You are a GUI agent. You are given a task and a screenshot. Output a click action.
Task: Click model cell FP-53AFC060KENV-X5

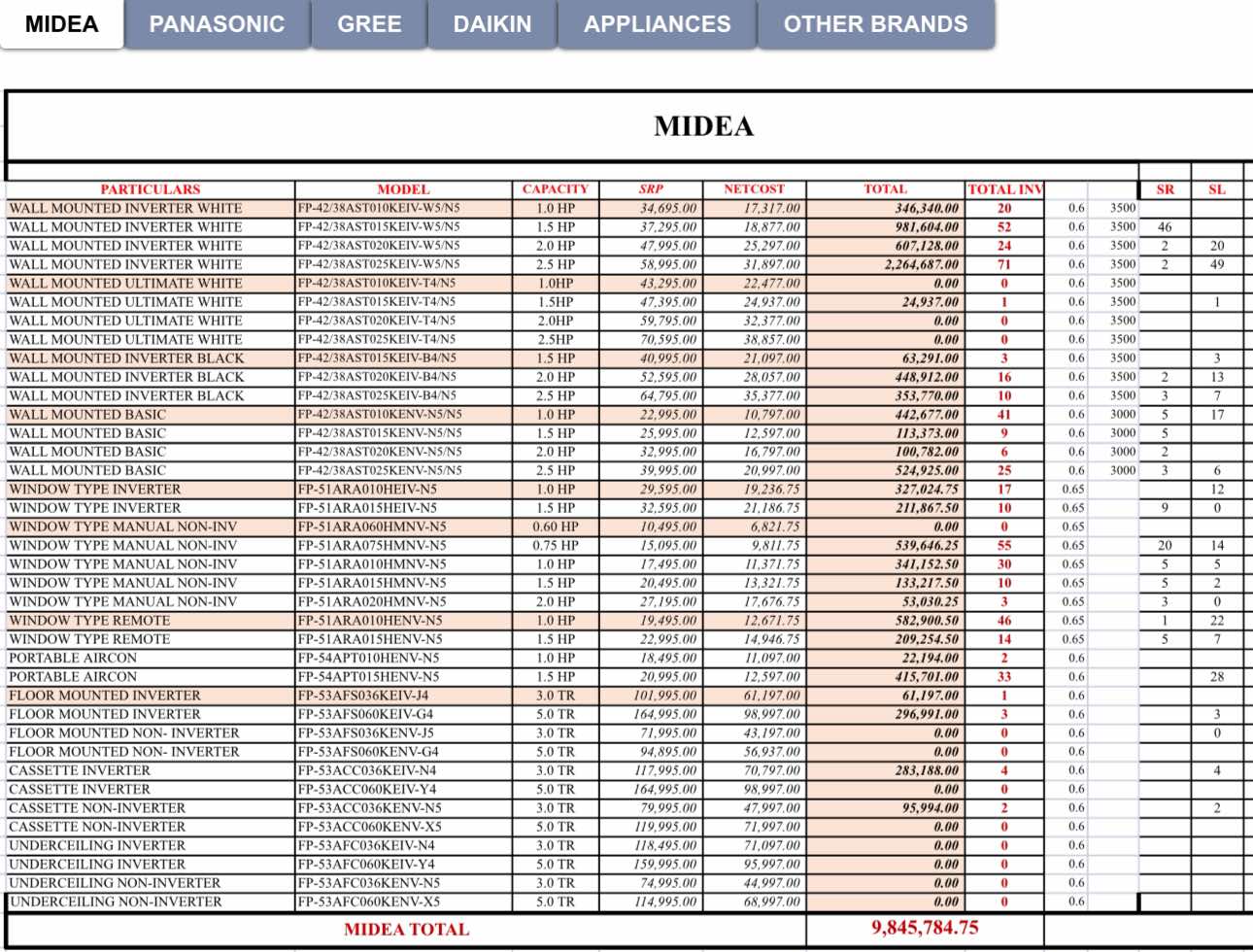[x=403, y=901]
